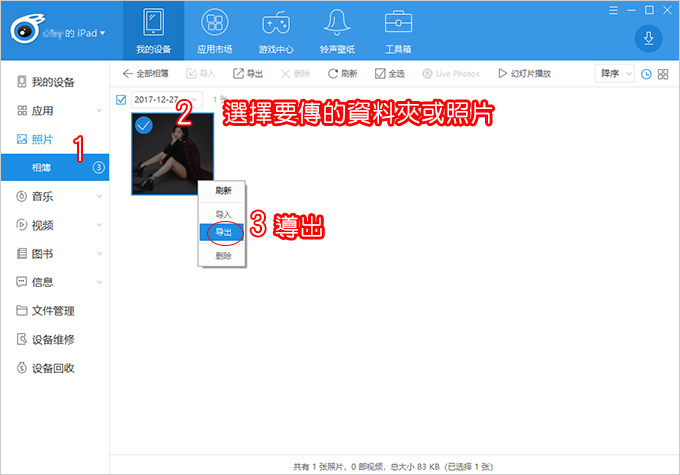The height and width of the screenshot is (475, 680).
Task: Switch to timeline clock view icon
Action: 646,74
